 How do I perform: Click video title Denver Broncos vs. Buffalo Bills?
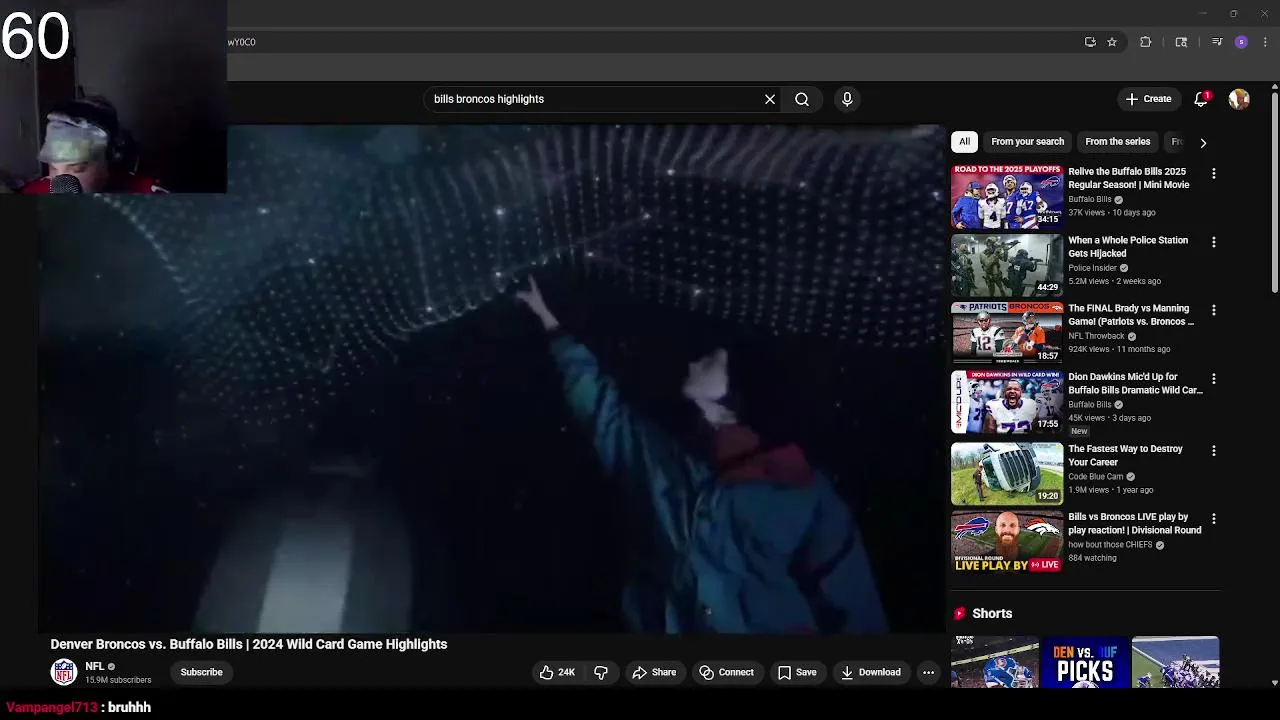[x=249, y=644]
